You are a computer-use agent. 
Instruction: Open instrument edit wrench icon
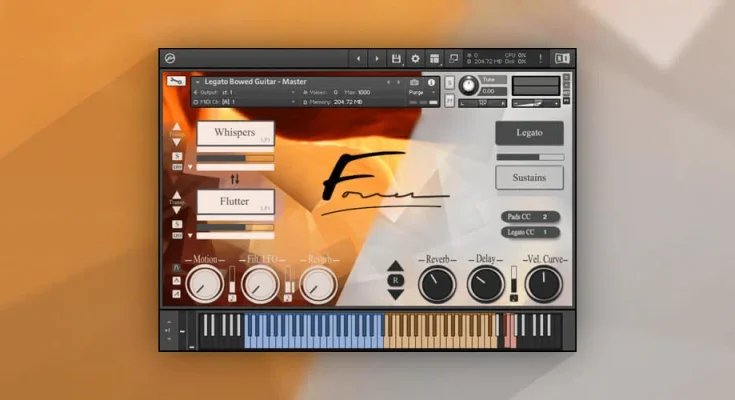click(x=176, y=82)
